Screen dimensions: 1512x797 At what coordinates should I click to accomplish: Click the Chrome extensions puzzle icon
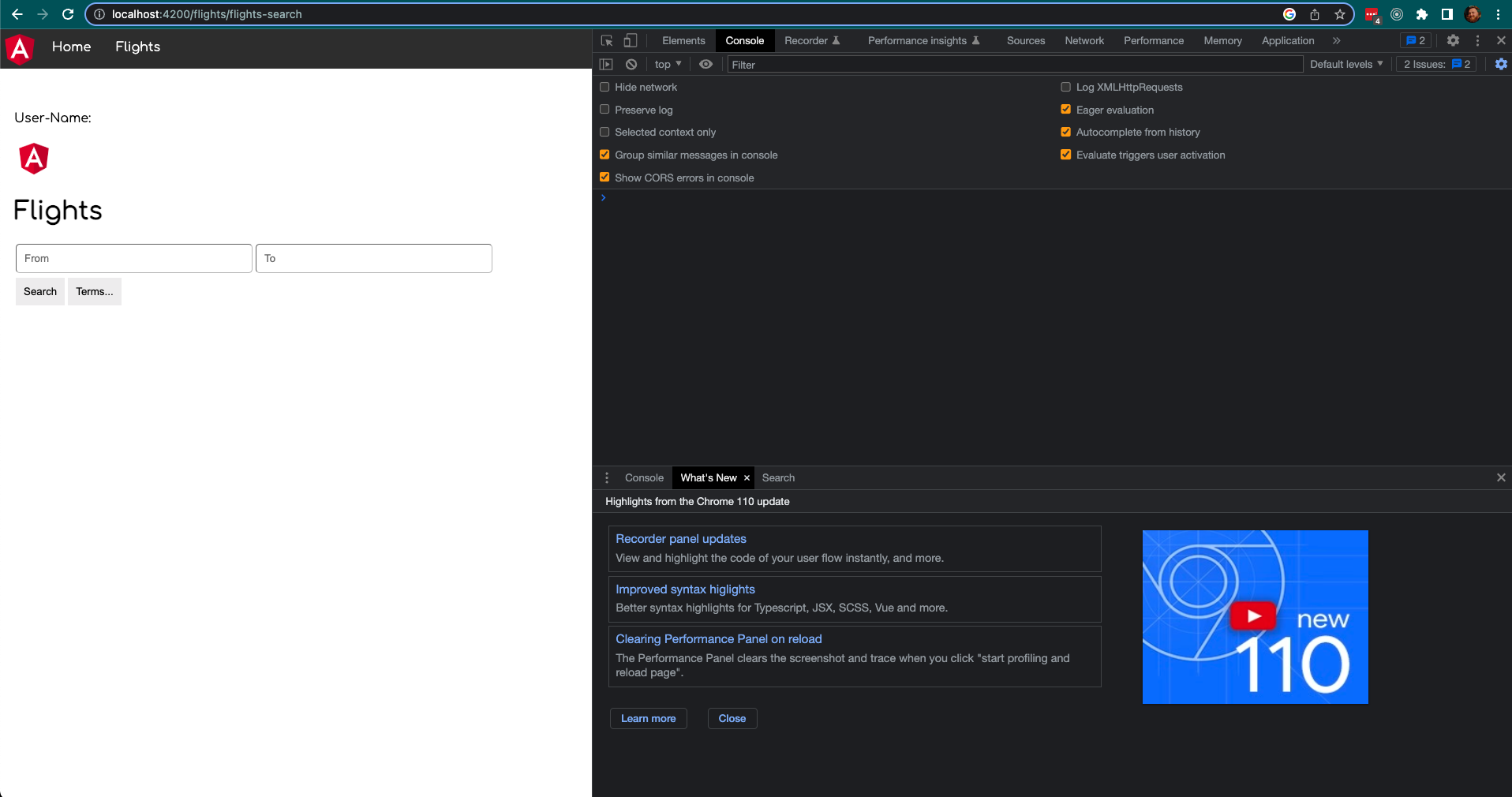pos(1422,14)
